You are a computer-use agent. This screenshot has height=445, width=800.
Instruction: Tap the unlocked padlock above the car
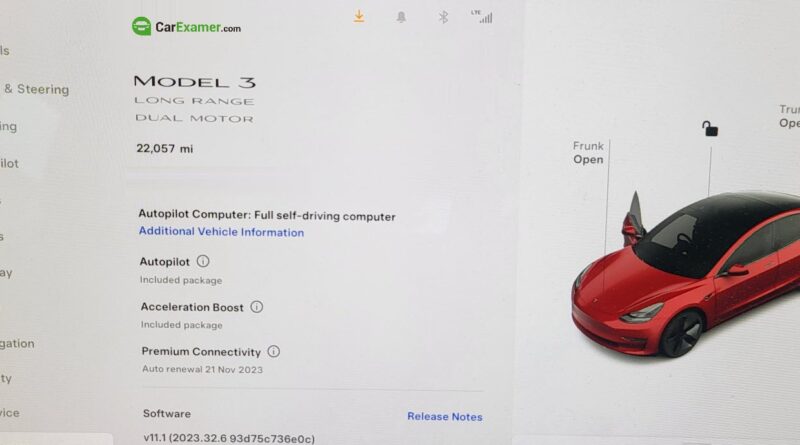point(710,129)
